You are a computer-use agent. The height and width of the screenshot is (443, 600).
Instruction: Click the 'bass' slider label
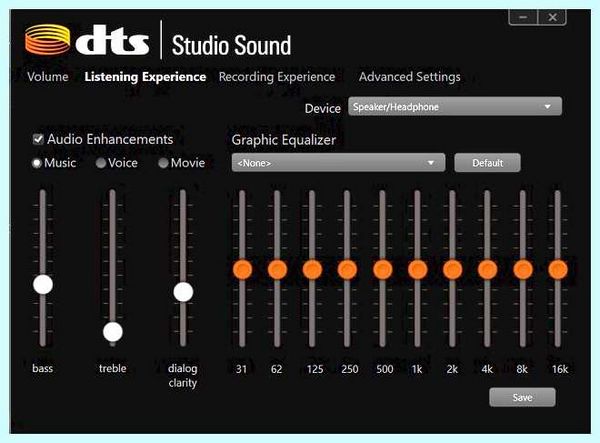pos(42,368)
